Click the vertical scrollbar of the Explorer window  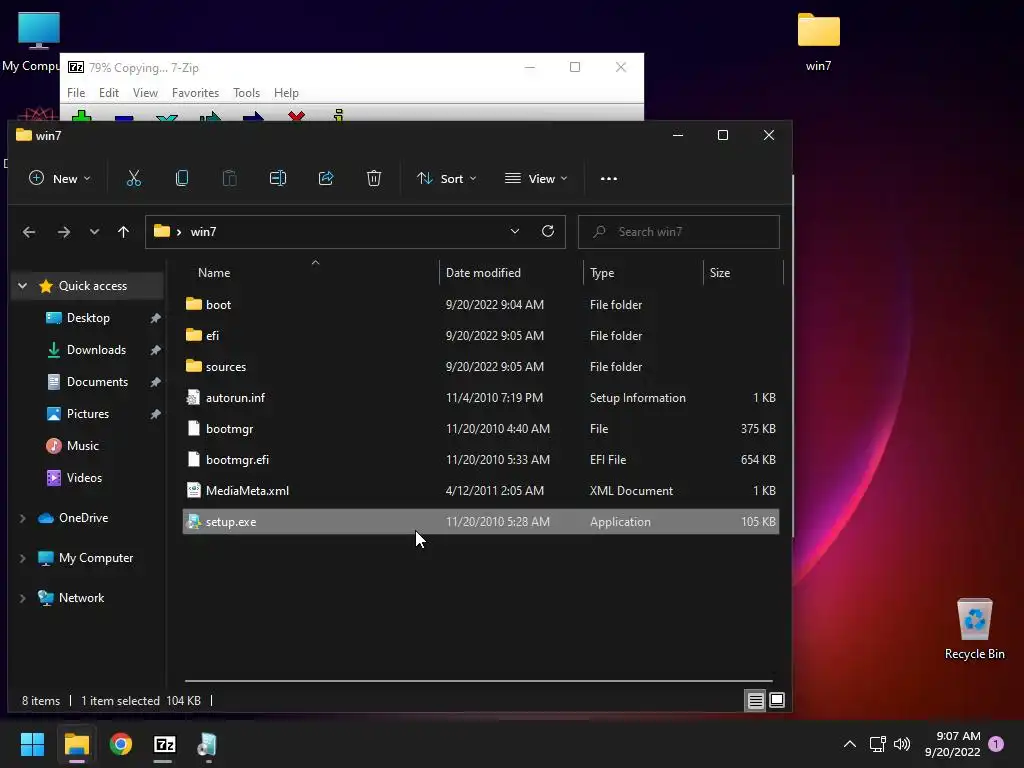tap(793, 356)
